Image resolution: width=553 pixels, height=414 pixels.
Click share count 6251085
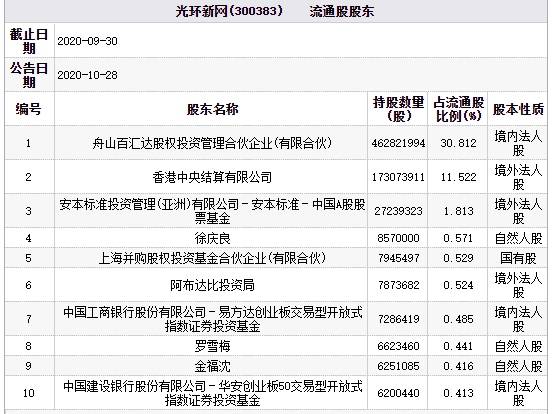[398, 366]
